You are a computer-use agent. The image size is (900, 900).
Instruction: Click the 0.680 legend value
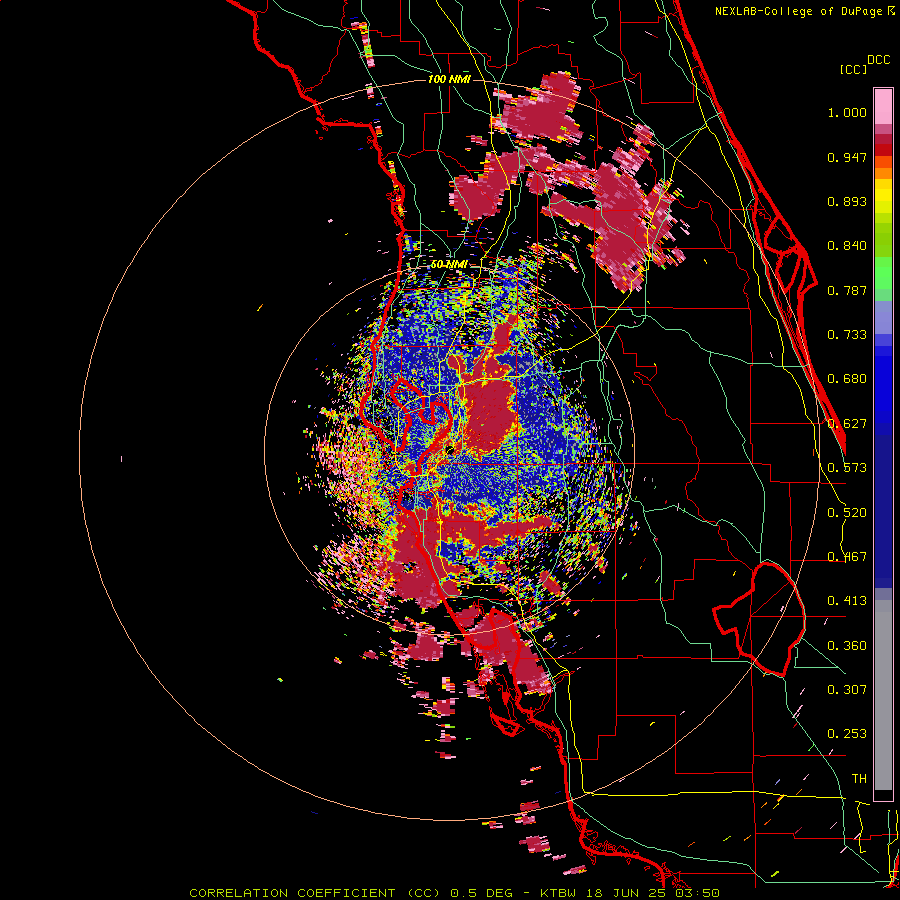click(847, 379)
